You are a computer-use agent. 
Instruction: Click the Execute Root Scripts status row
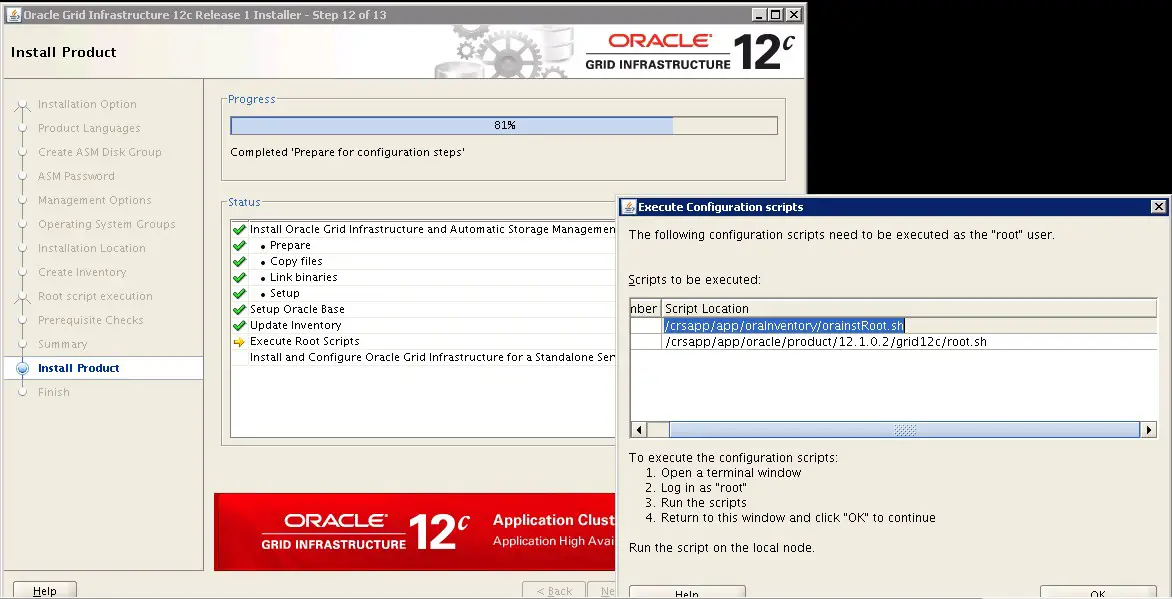[x=423, y=341]
